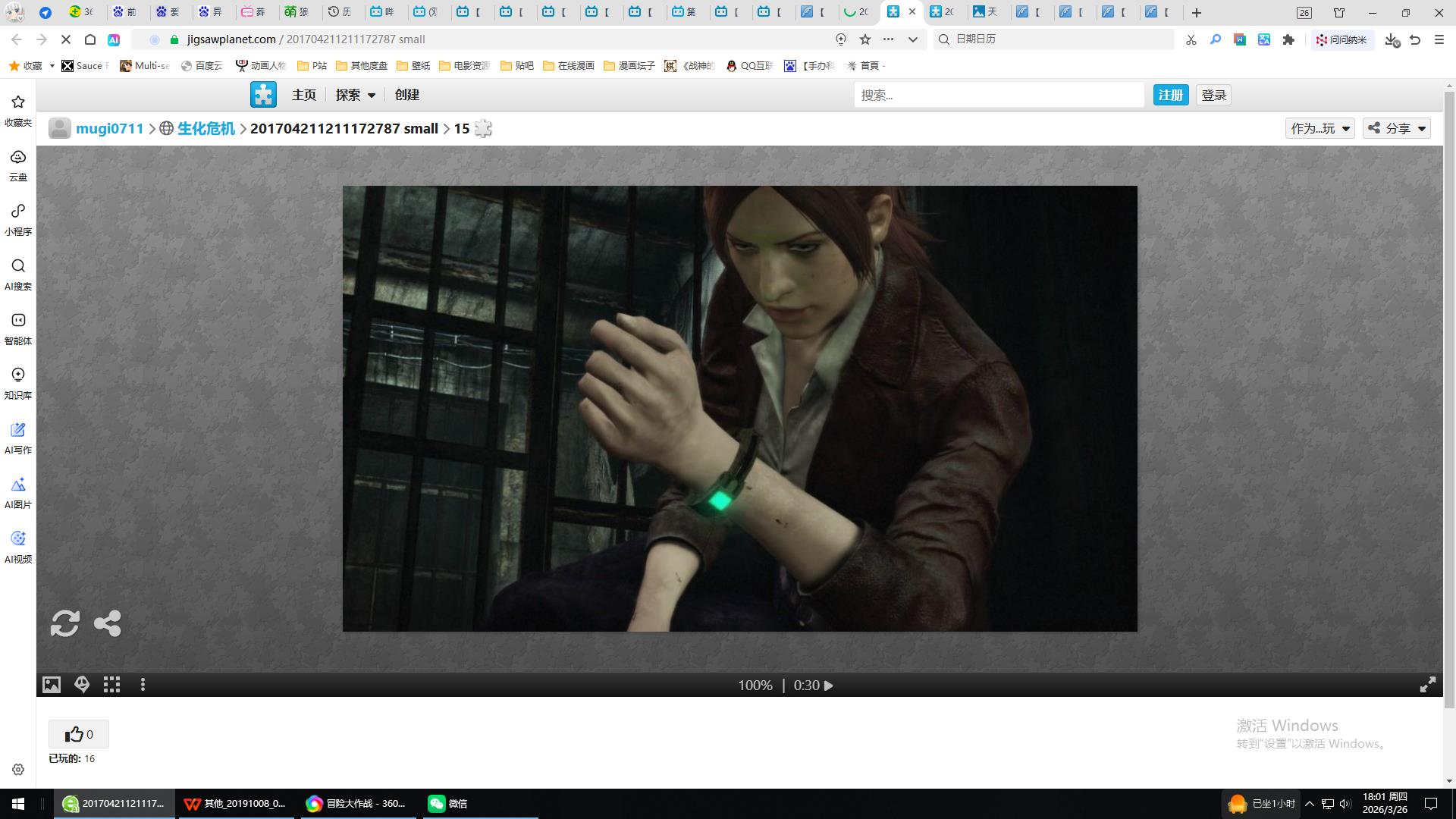Expand the 探索 dropdown menu
The image size is (1456, 819).
click(356, 95)
